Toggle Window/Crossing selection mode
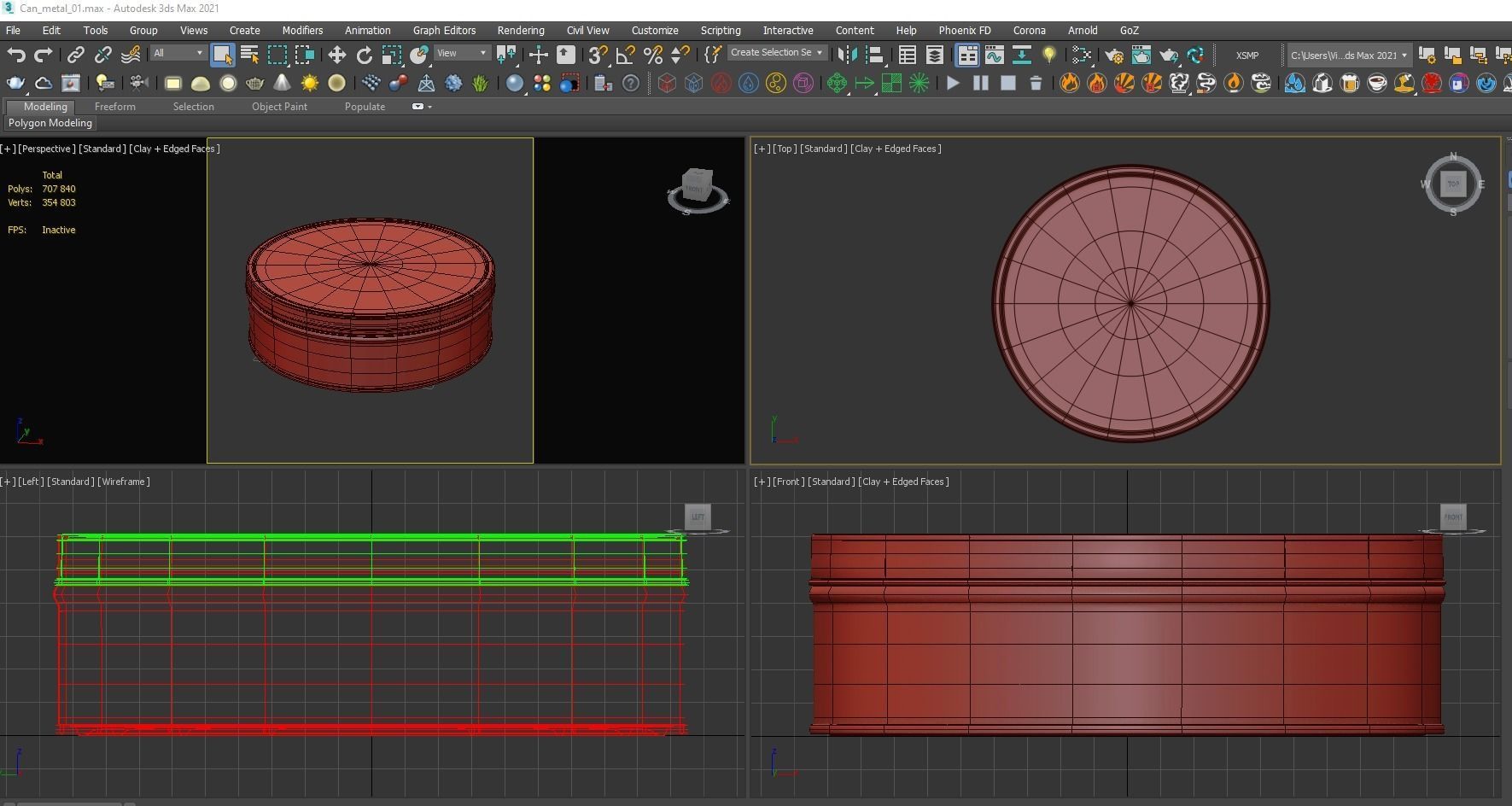1512x806 pixels. click(x=304, y=55)
